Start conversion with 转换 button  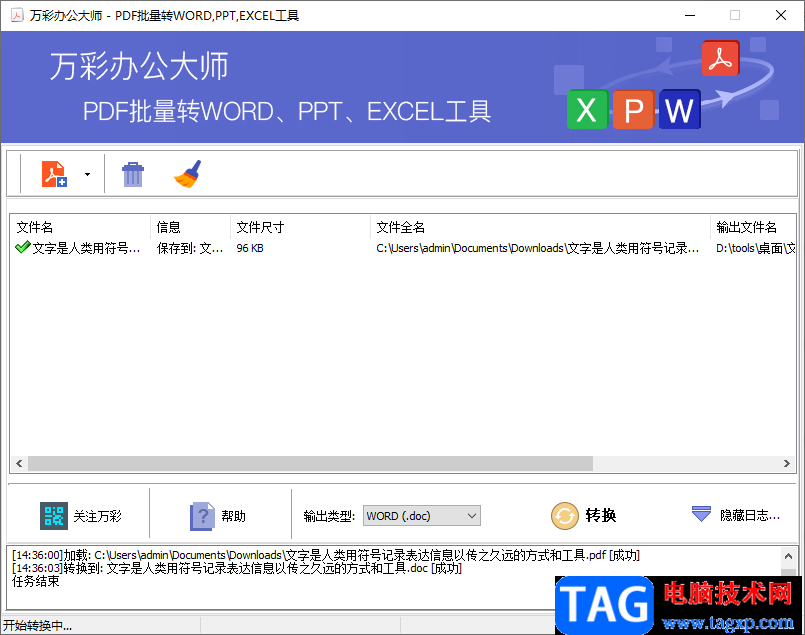pyautogui.click(x=601, y=515)
